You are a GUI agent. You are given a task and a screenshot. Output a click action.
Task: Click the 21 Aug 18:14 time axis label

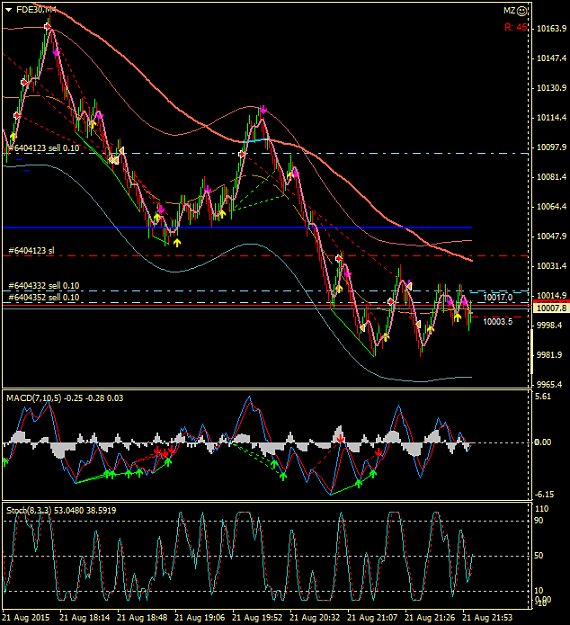click(85, 618)
